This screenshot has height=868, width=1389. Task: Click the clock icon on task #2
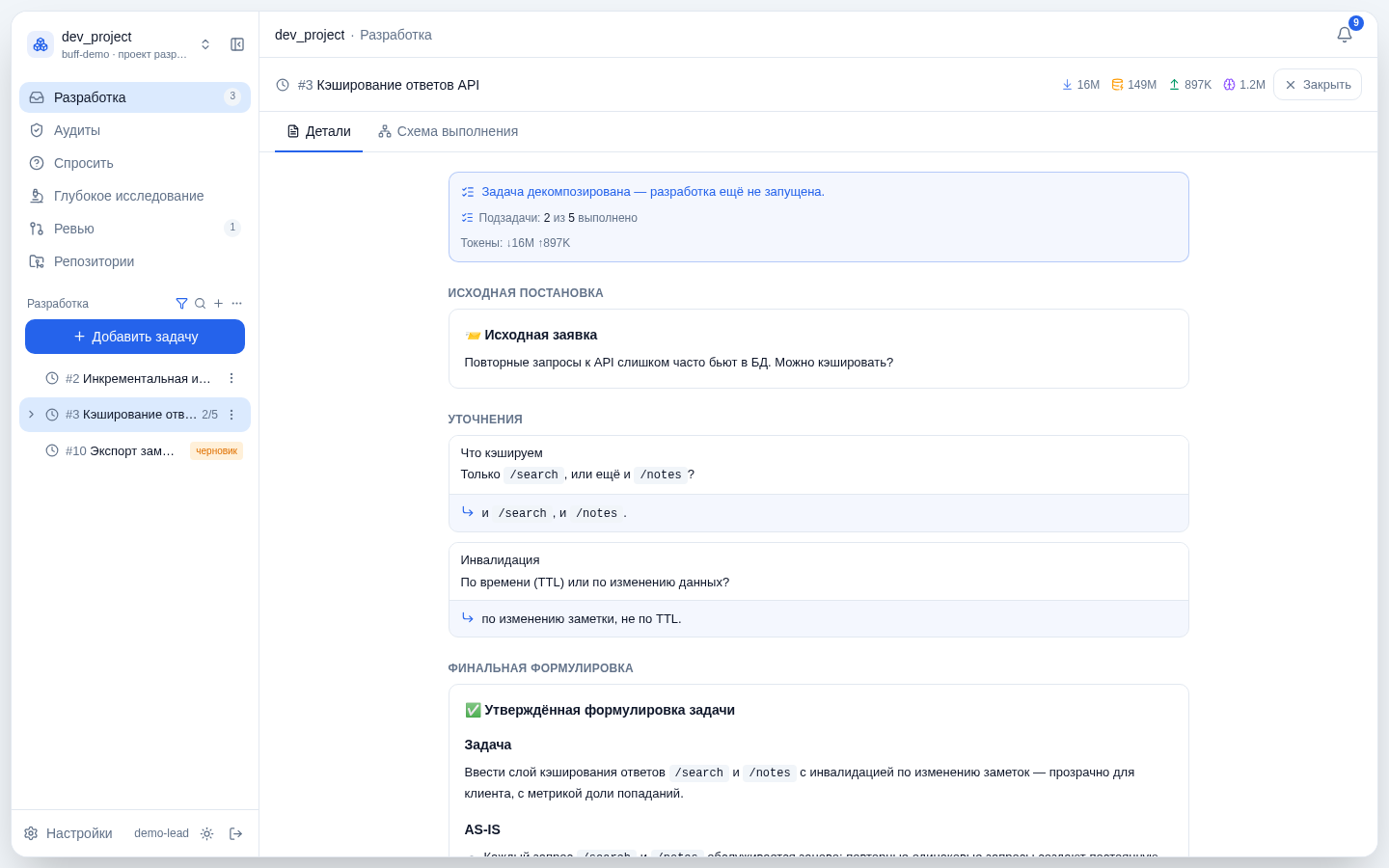point(52,378)
